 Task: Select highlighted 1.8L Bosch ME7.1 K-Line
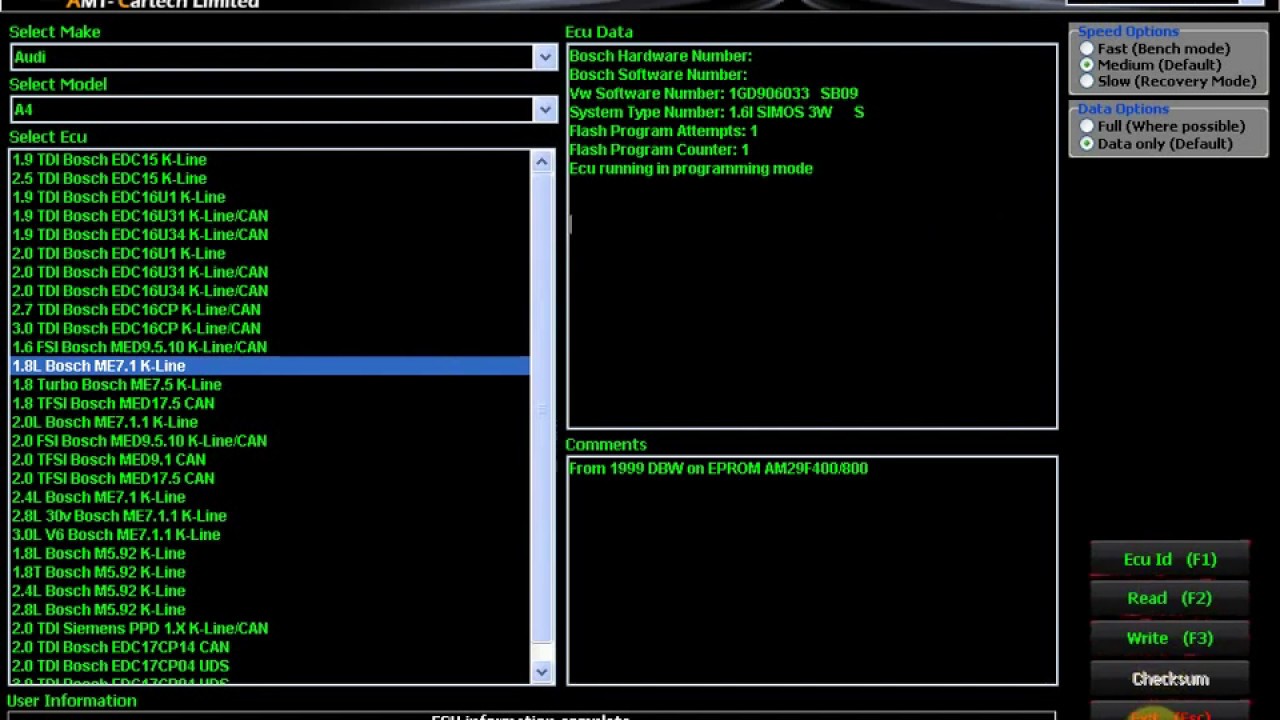tap(270, 366)
